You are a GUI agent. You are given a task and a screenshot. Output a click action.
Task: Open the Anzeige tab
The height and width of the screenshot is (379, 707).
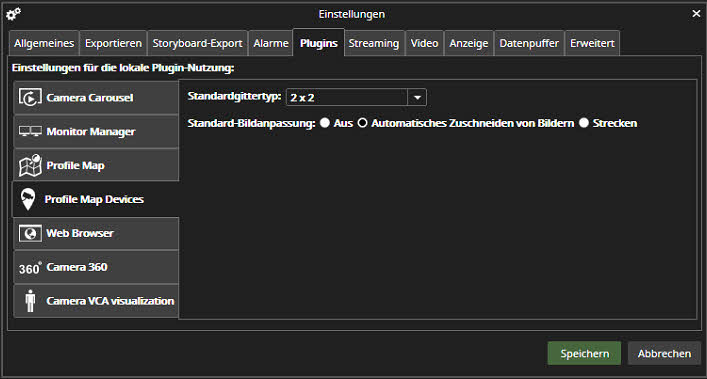469,43
